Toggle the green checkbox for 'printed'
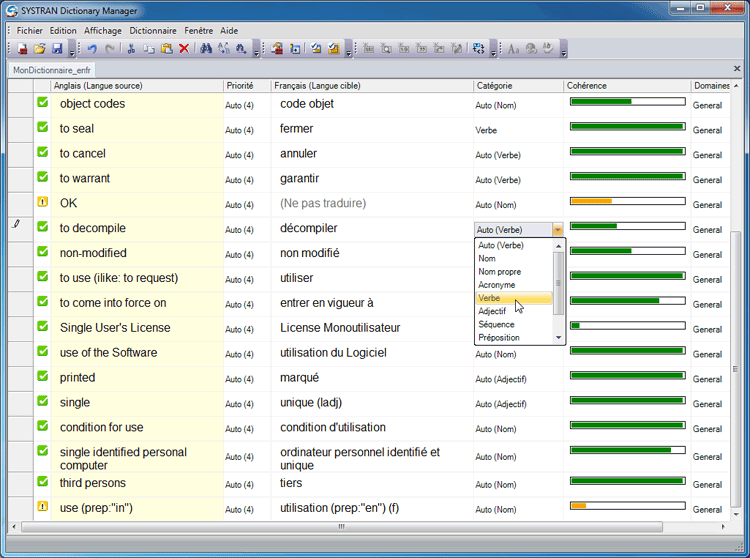This screenshot has width=750, height=558. (x=43, y=377)
